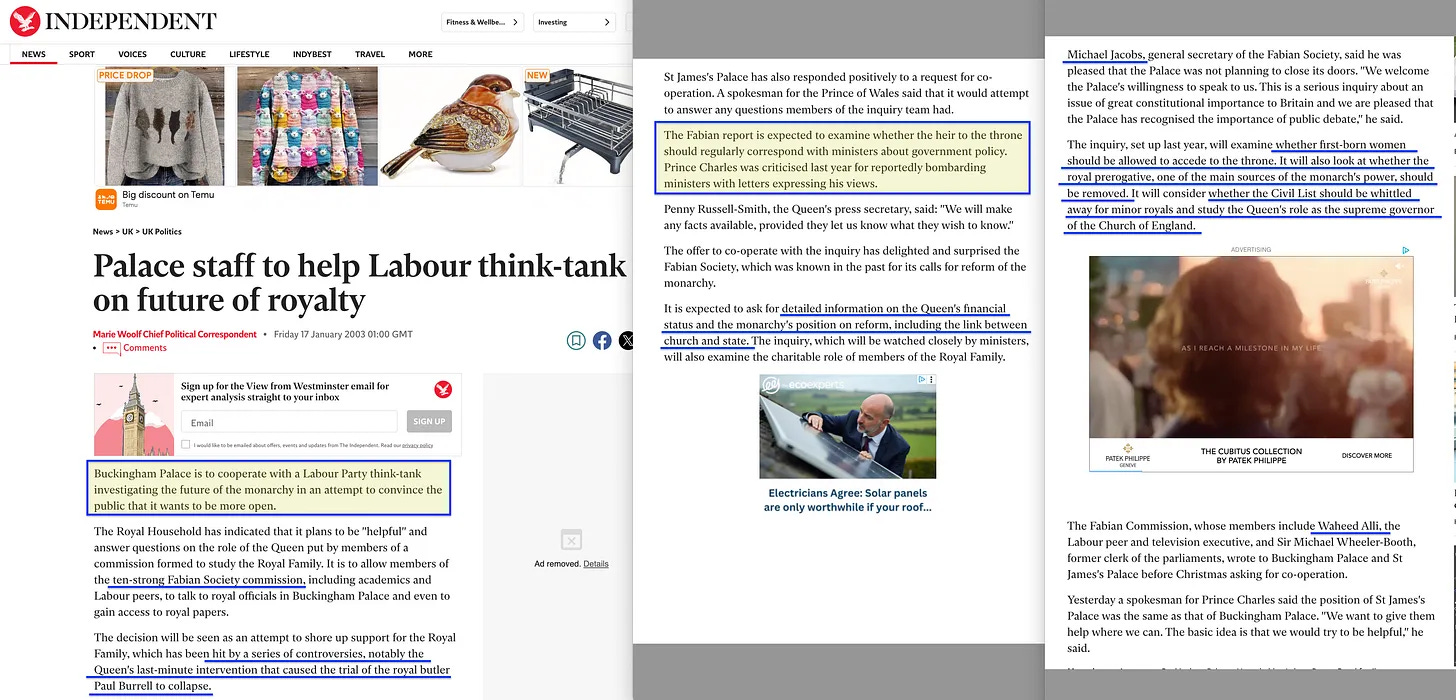Click the Email input field

pyautogui.click(x=289, y=422)
